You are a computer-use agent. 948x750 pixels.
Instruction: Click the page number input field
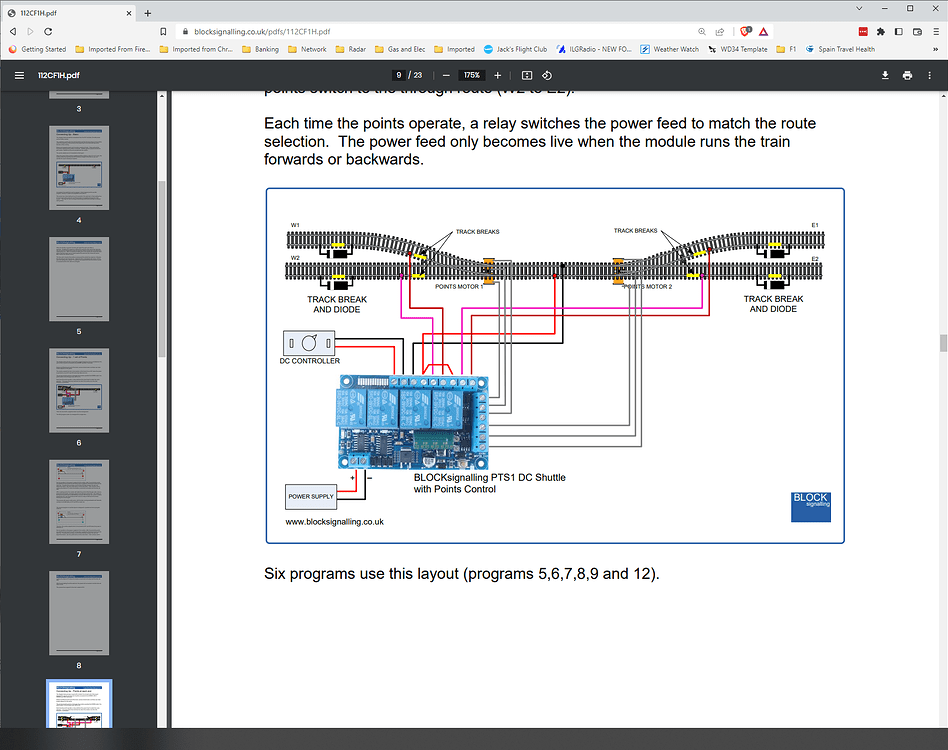(x=400, y=74)
